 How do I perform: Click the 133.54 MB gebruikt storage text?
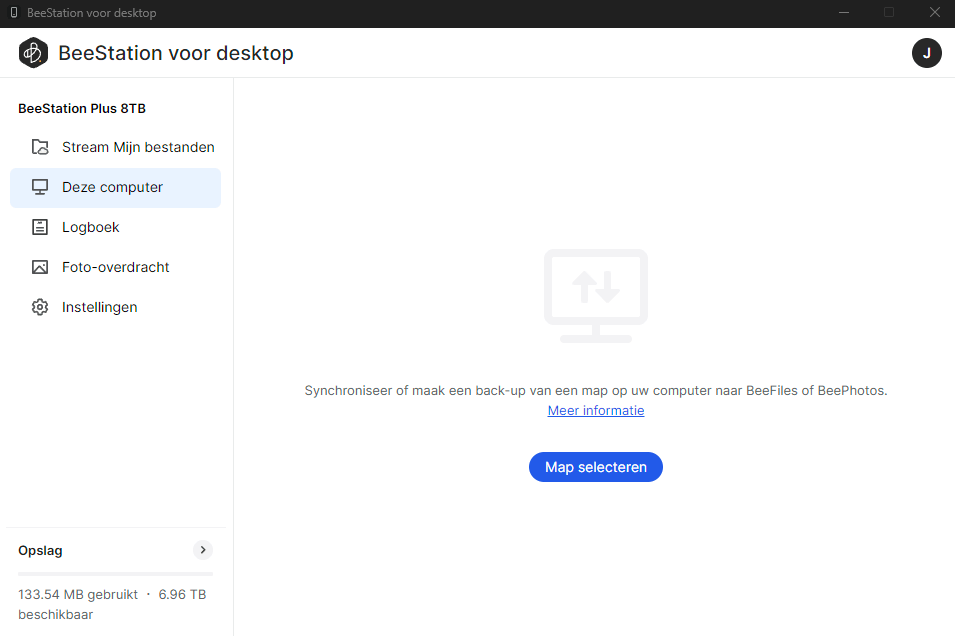[x=78, y=595]
